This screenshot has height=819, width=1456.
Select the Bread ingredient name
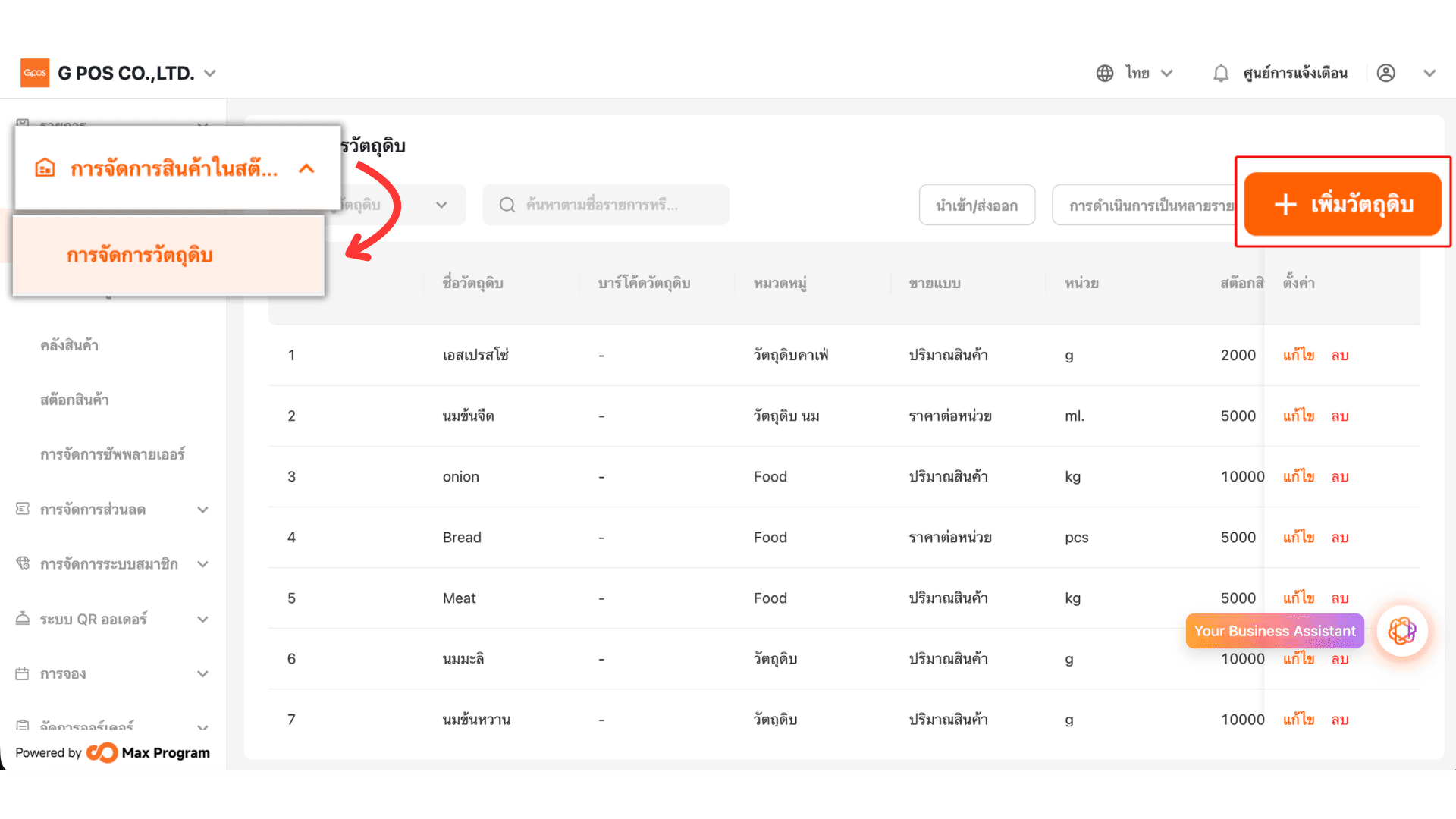click(462, 537)
